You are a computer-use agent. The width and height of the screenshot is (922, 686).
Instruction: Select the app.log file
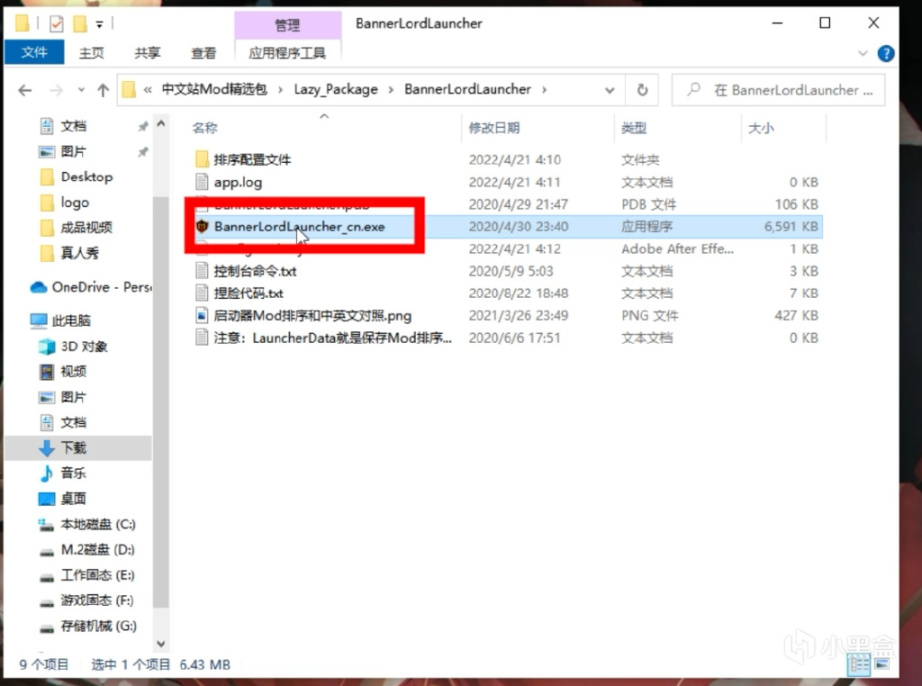click(238, 182)
